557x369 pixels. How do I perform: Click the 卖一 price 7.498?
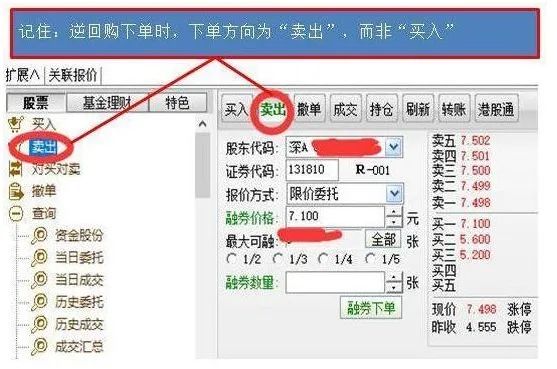pyautogui.click(x=475, y=203)
